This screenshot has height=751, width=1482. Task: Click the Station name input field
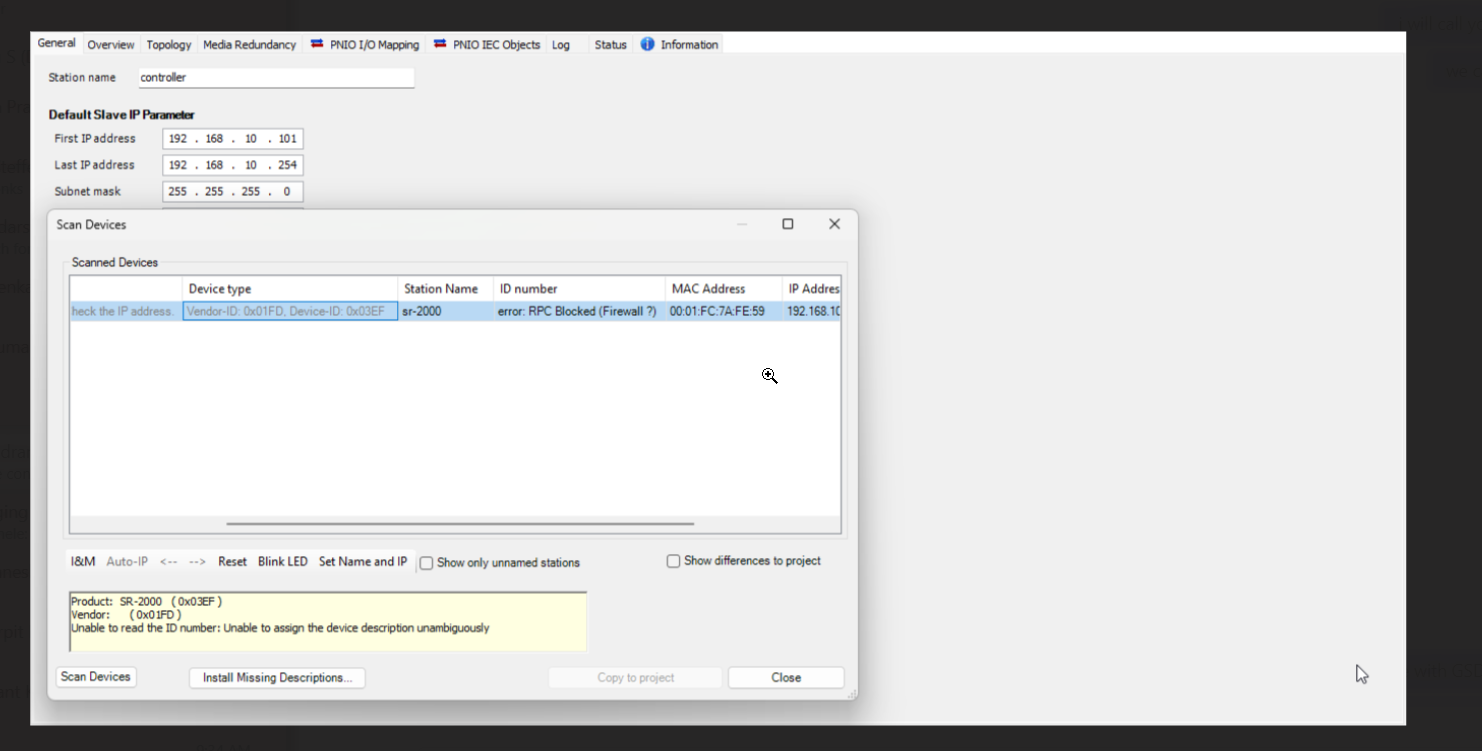pos(275,78)
